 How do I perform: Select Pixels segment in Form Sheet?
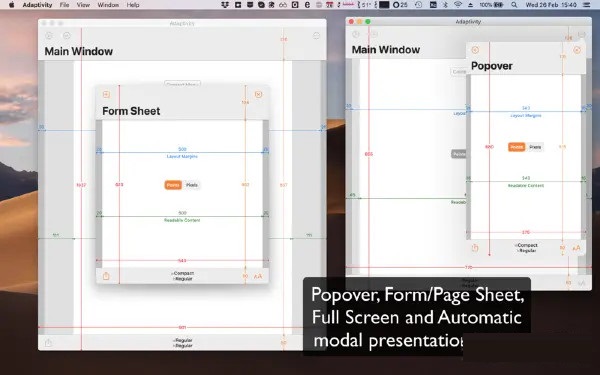[x=192, y=185]
